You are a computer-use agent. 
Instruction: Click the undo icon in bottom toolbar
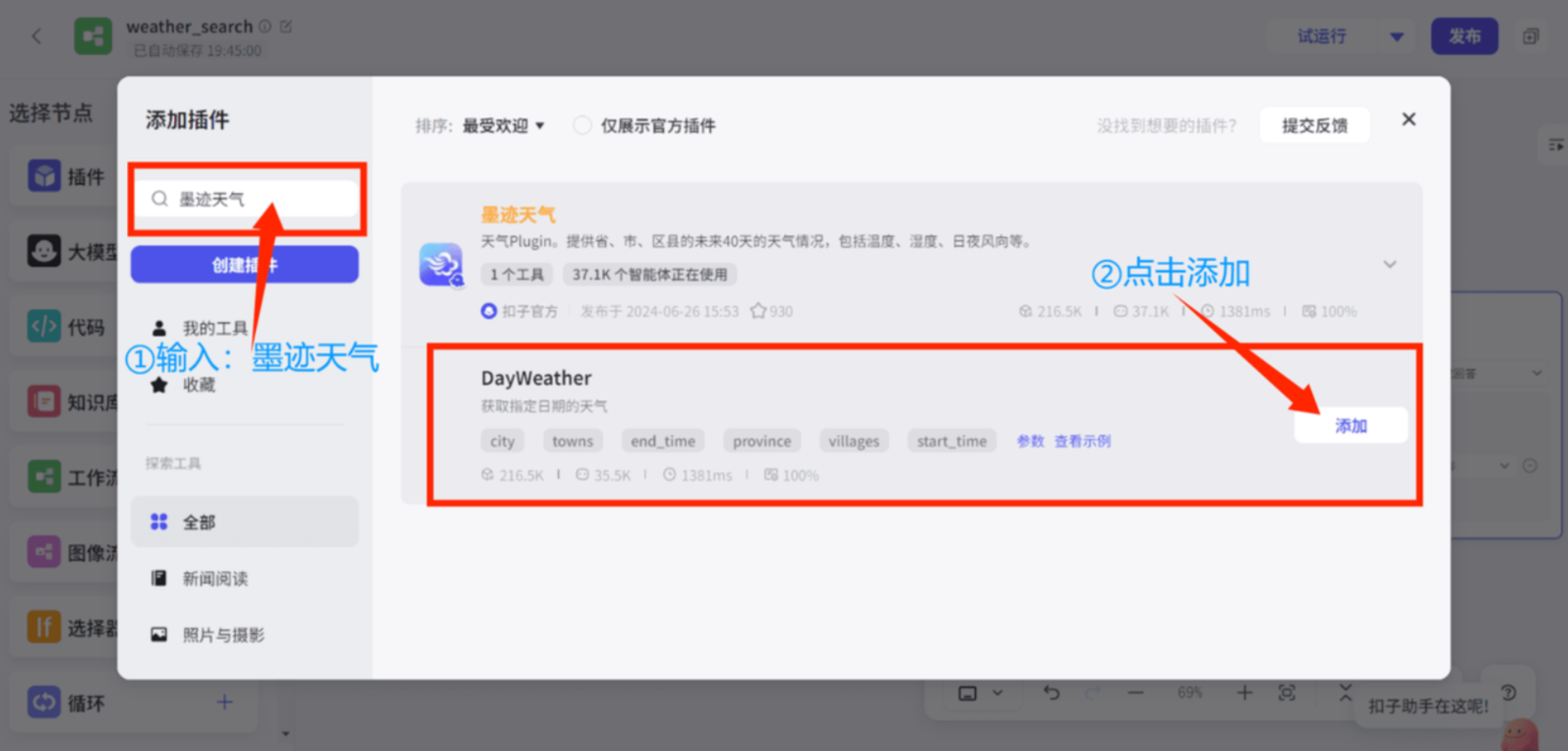(1052, 693)
